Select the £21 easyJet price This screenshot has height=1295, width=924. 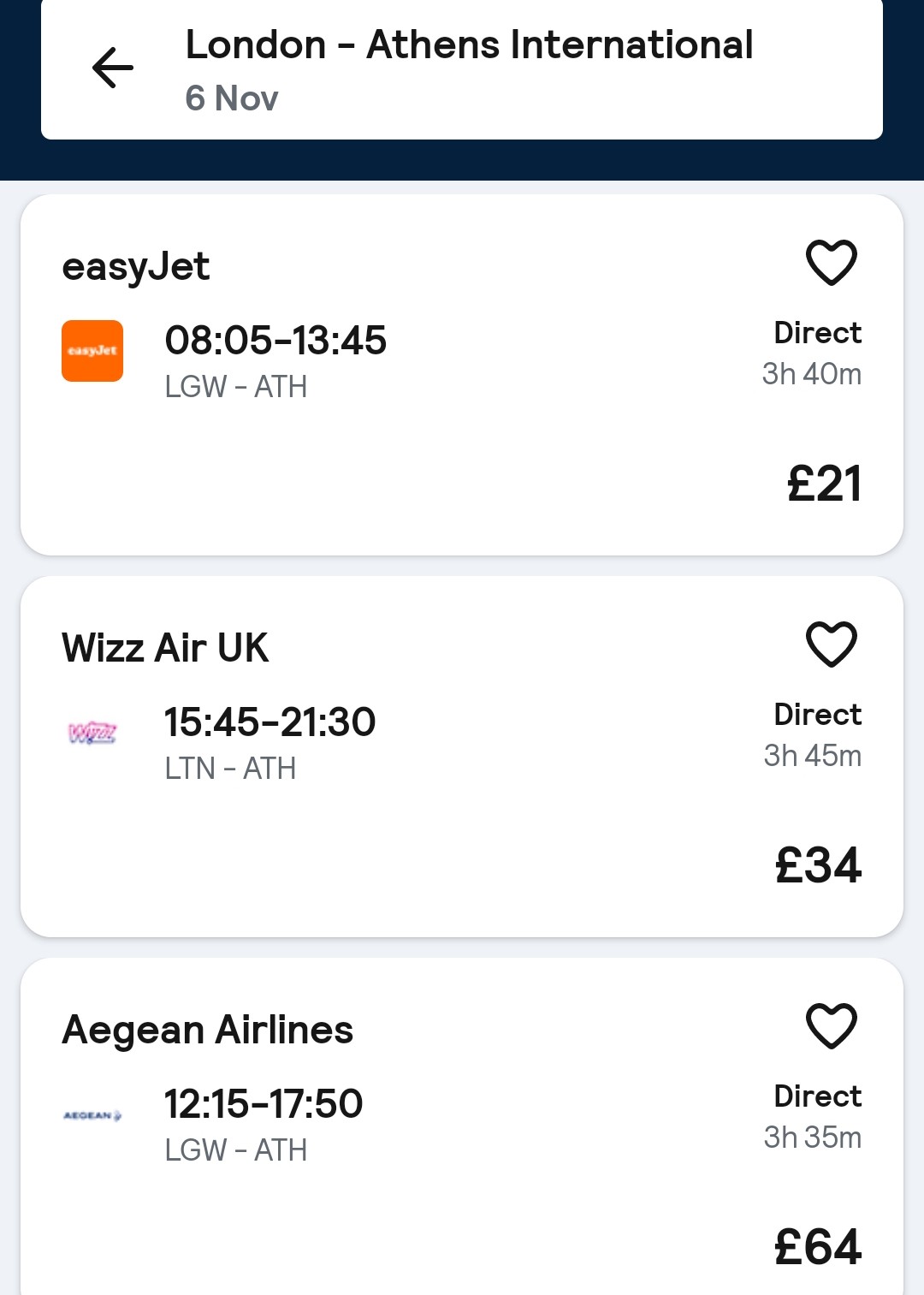pos(824,484)
